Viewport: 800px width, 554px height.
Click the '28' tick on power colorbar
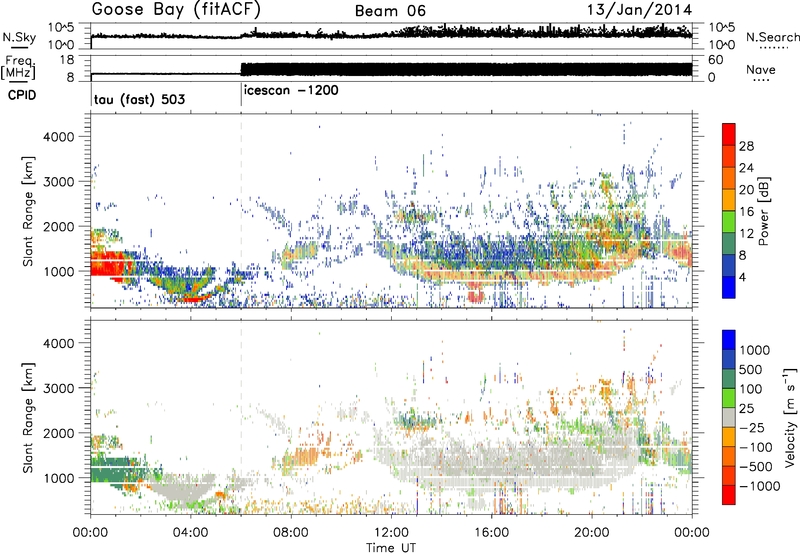pos(746,146)
